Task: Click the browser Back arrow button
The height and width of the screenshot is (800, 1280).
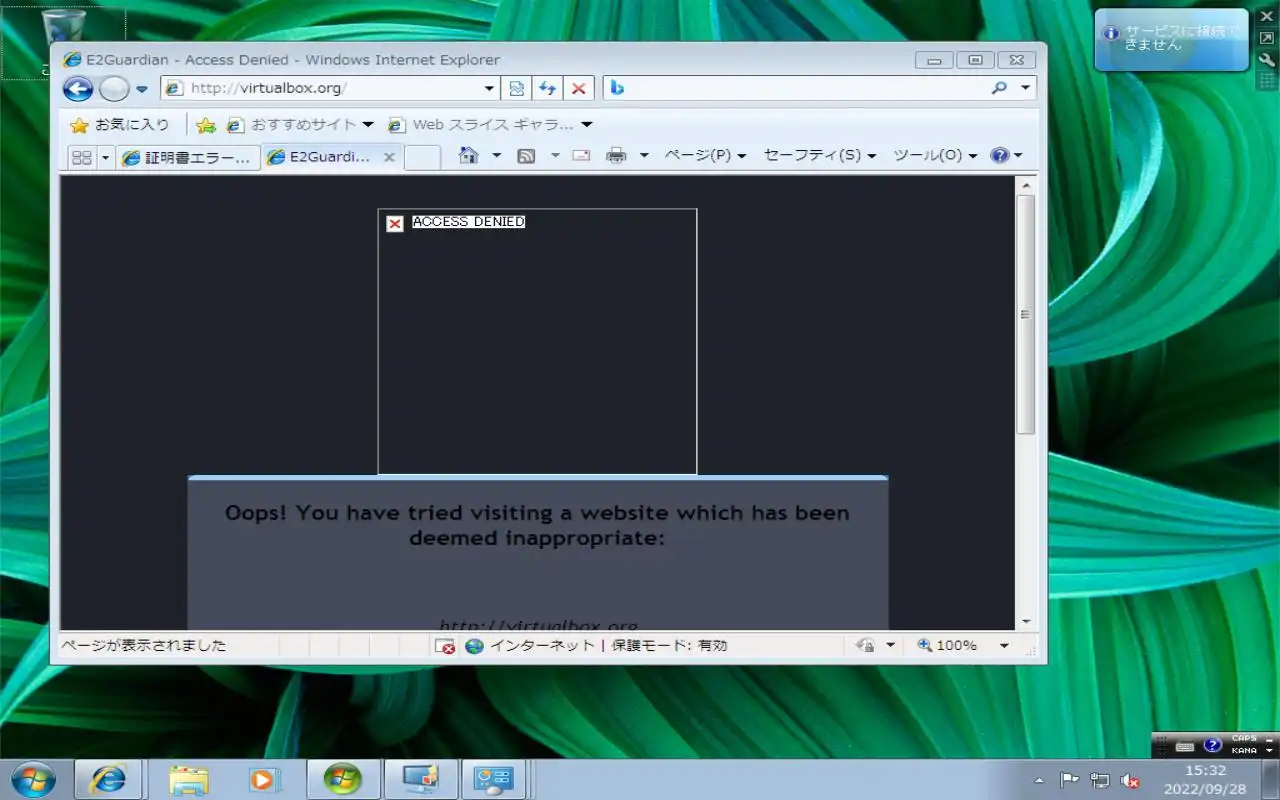Action: [x=78, y=89]
